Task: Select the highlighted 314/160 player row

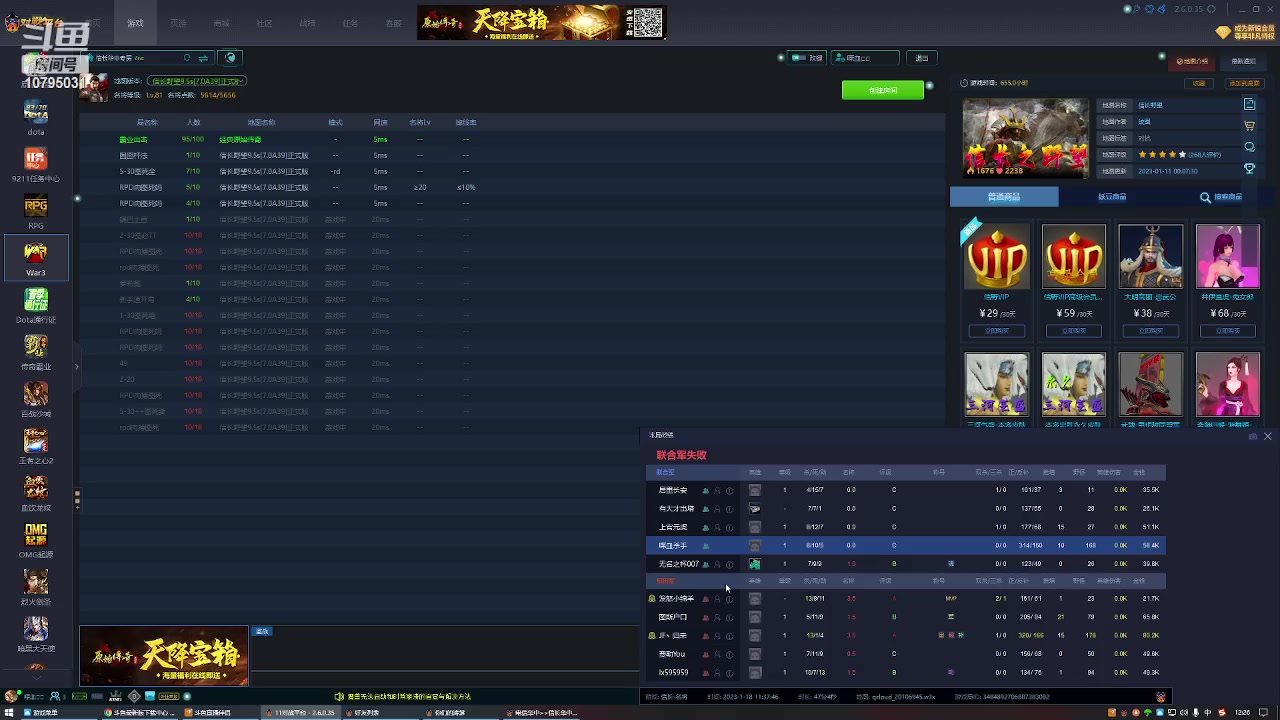Action: [906, 546]
